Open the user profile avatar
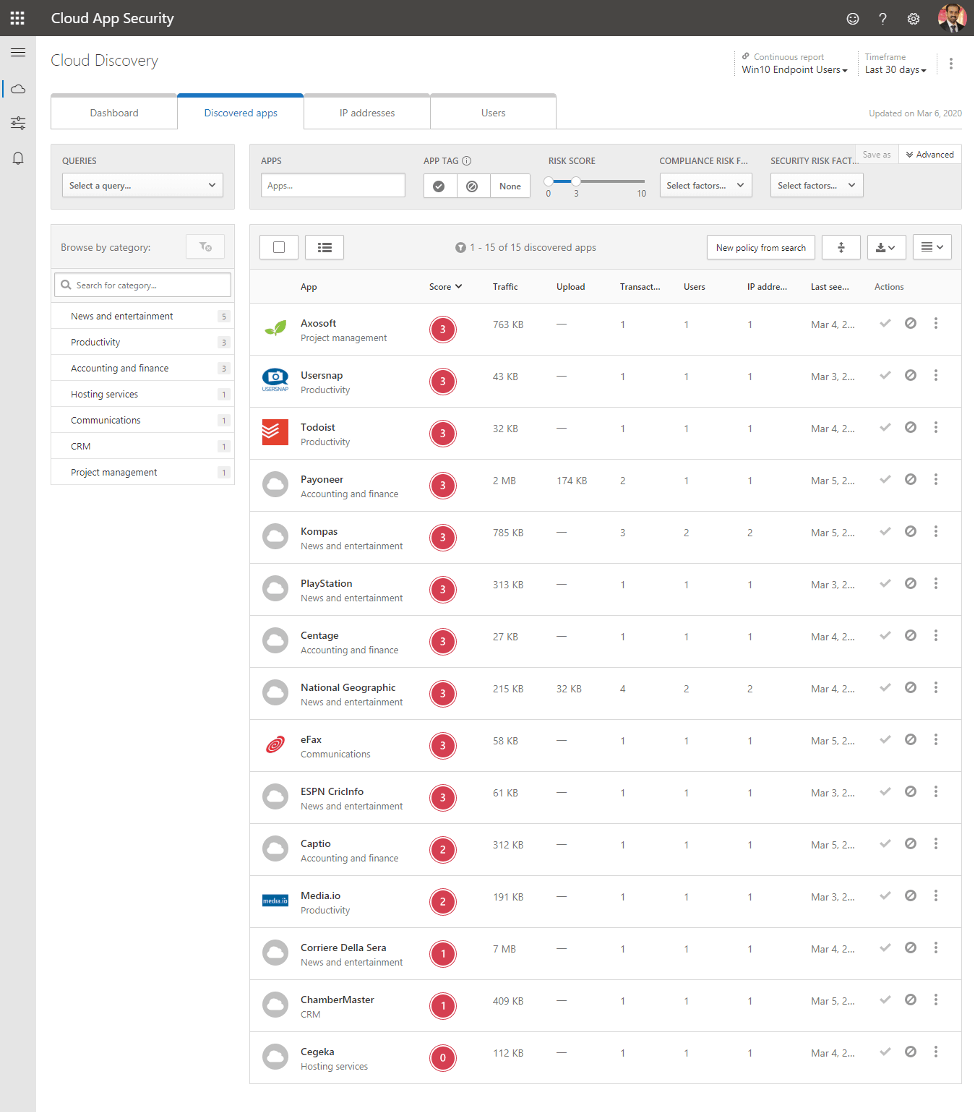The width and height of the screenshot is (974, 1112). [x=951, y=18]
